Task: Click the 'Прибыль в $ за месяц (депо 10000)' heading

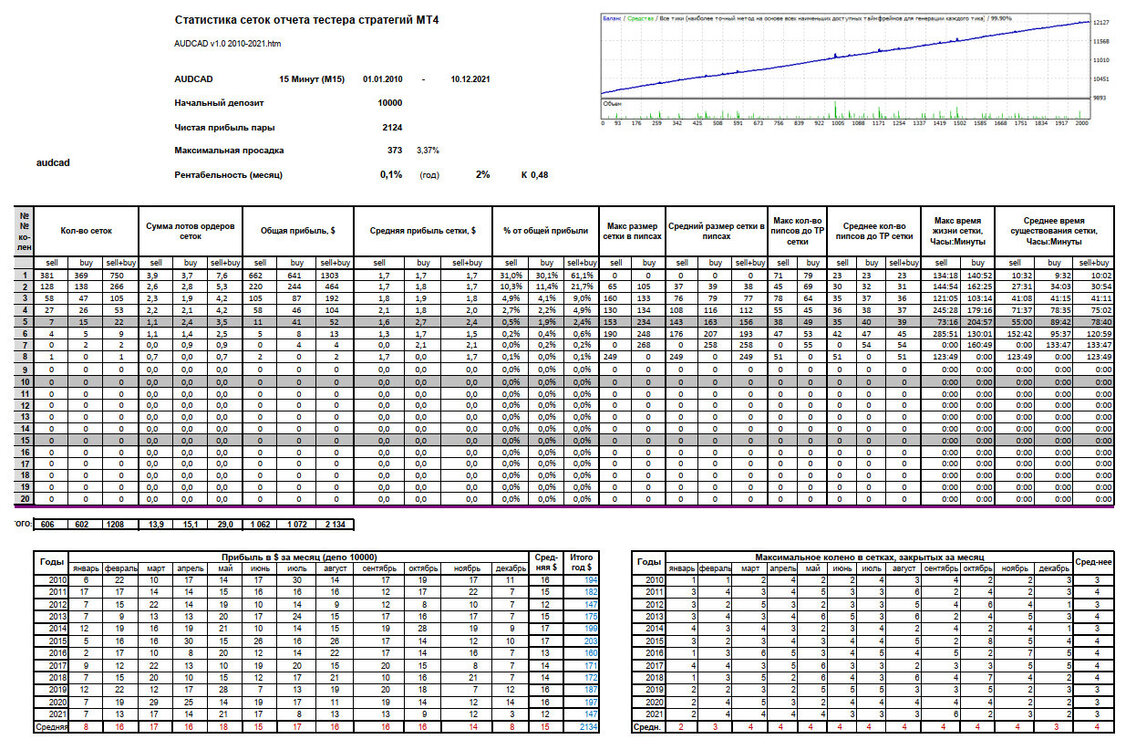Action: tap(299, 557)
